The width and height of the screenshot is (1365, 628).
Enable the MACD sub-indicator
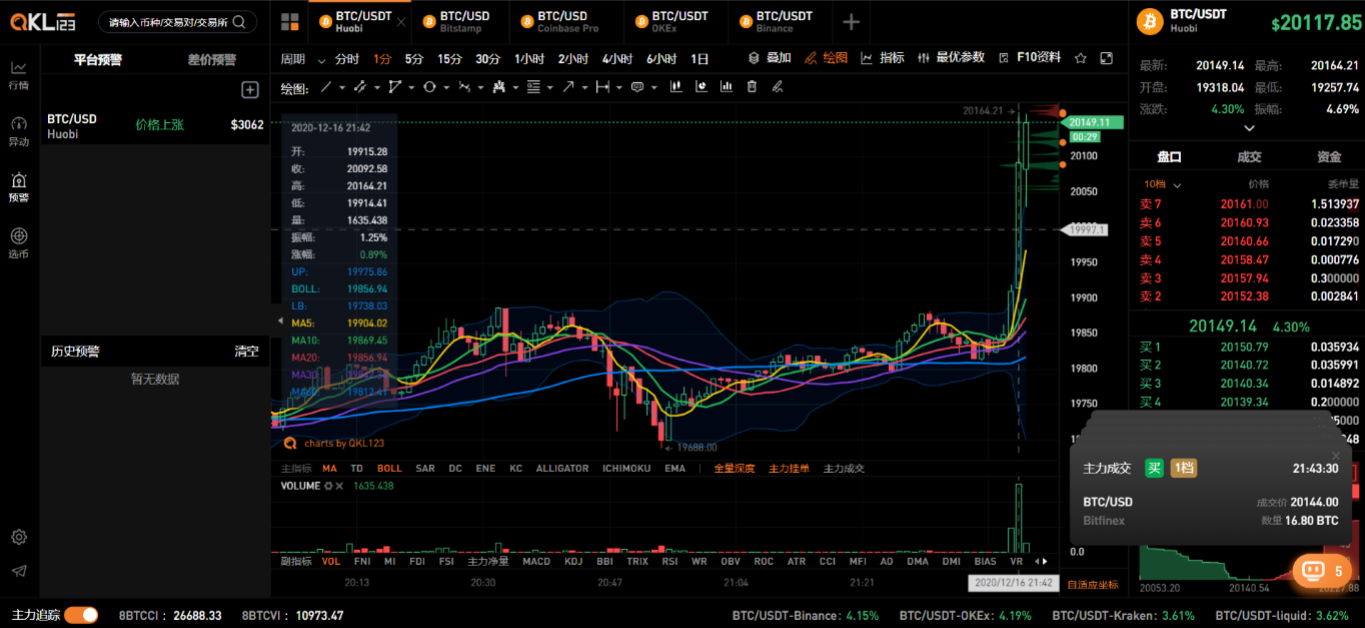click(536, 561)
